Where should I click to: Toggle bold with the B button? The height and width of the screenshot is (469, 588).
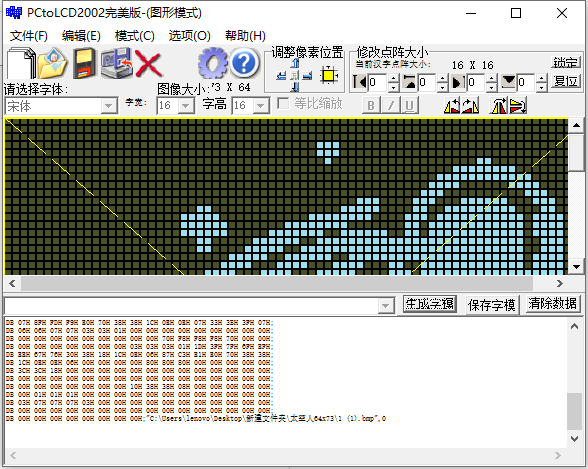click(371, 105)
